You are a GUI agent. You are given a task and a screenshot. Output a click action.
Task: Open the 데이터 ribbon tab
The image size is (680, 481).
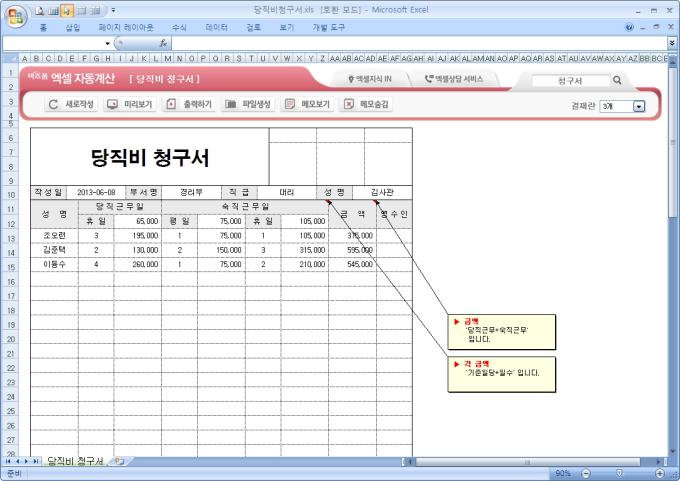coord(216,27)
